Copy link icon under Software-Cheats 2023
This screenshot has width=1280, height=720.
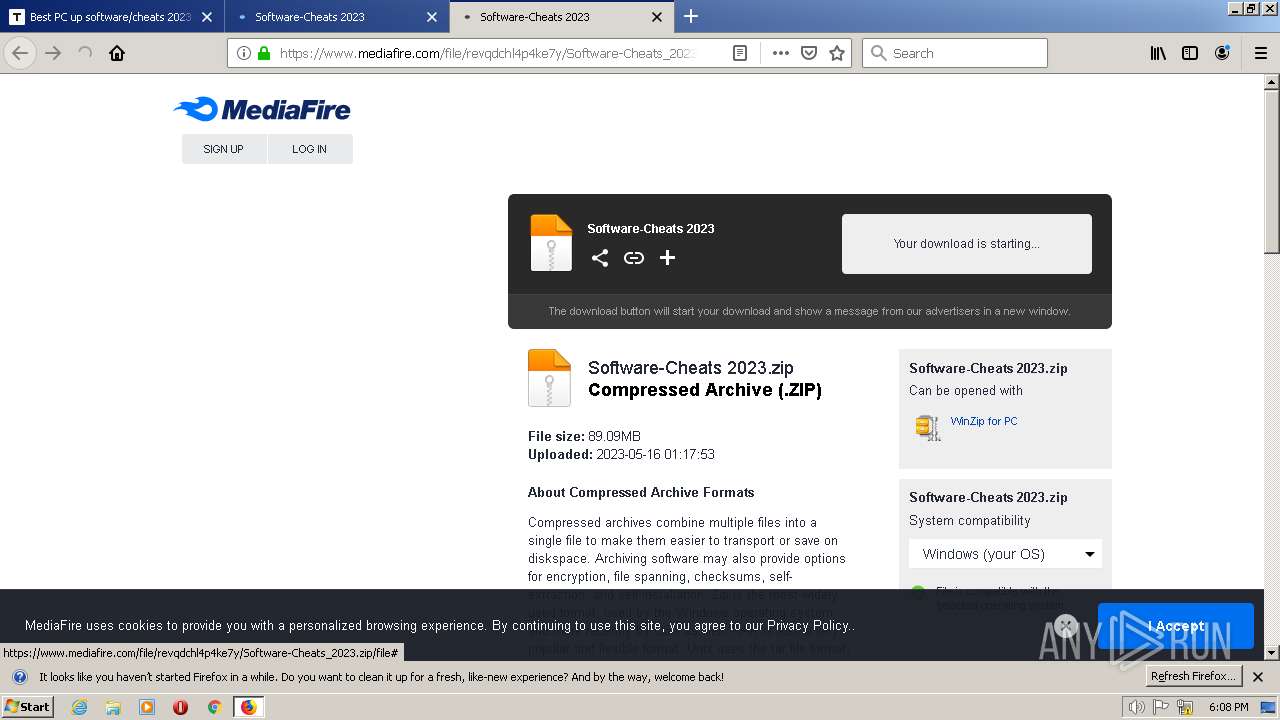click(x=634, y=258)
